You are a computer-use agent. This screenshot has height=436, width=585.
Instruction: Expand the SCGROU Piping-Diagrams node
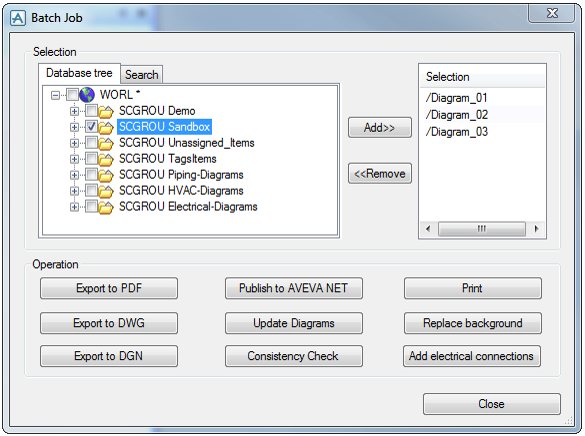tap(74, 175)
